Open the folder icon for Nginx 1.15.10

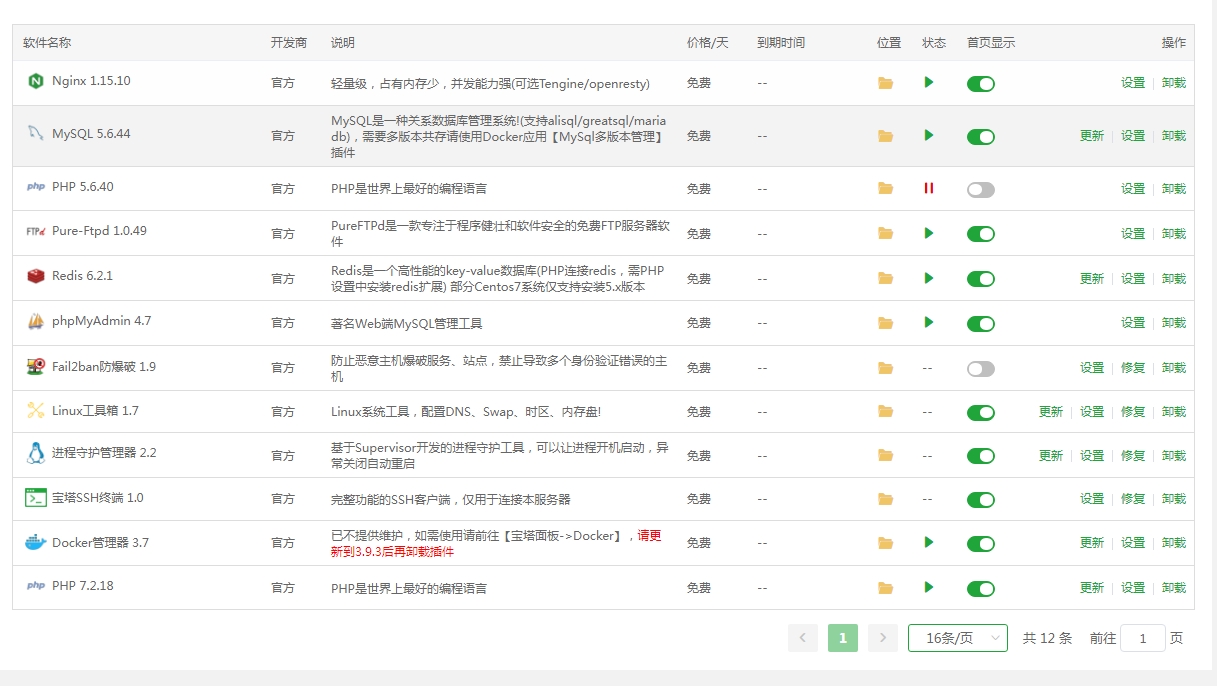pyautogui.click(x=885, y=83)
